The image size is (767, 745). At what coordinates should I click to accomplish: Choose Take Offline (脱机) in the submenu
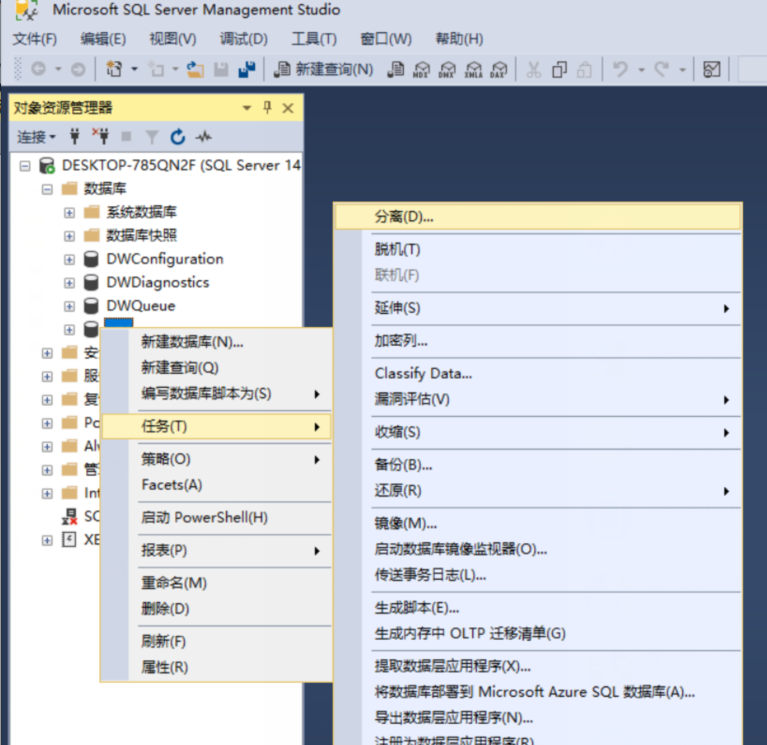[538, 249]
